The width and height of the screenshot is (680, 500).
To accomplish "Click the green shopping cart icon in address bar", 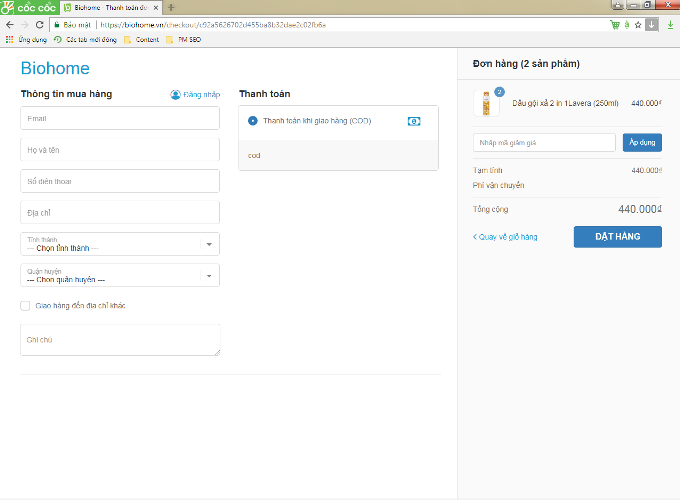I will 615,24.
